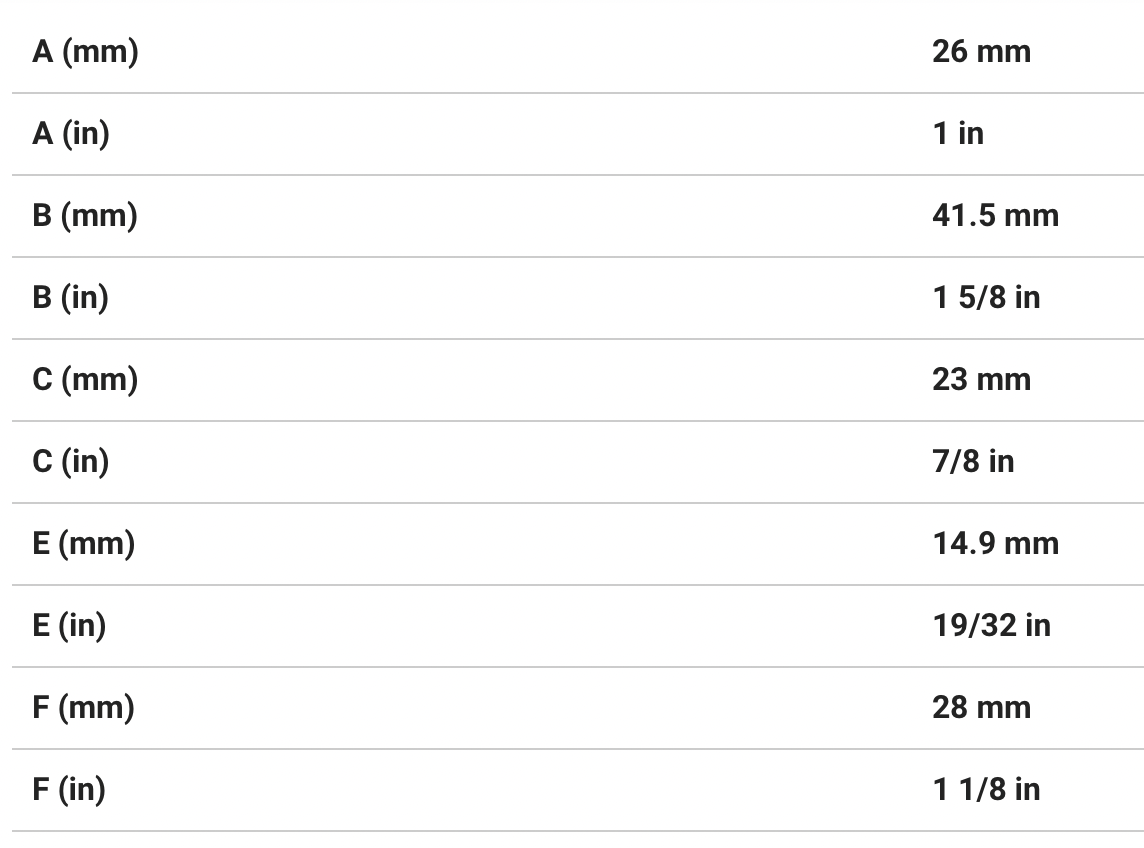Click the "B (in)" row label
The image size is (1144, 848).
70,298
